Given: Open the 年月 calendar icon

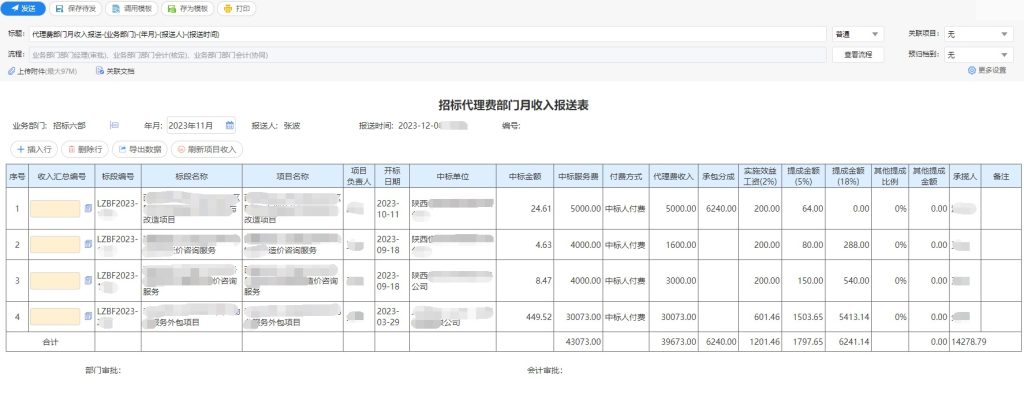Looking at the screenshot, I should click(230, 125).
